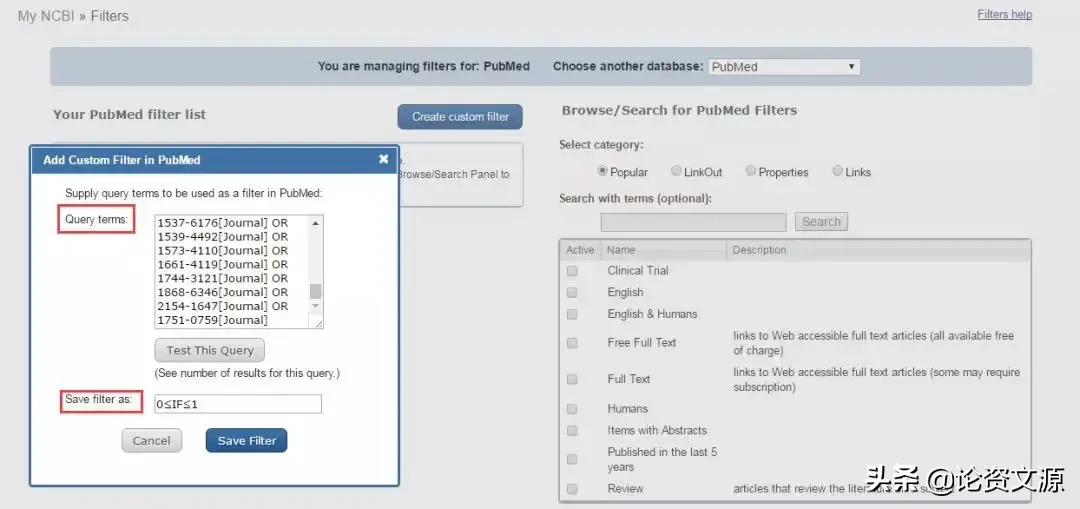1080x509 pixels.
Task: Click Test This Query button
Action: point(209,351)
